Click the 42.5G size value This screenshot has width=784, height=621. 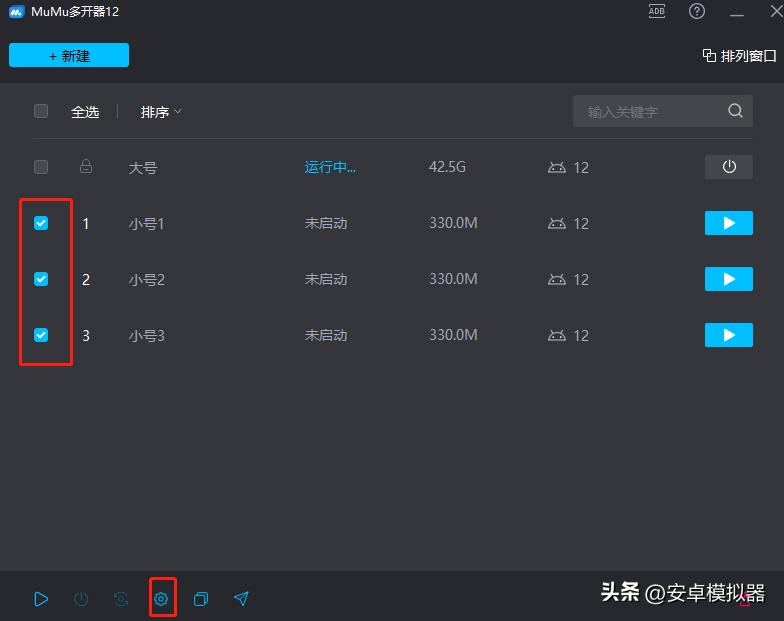click(x=448, y=166)
